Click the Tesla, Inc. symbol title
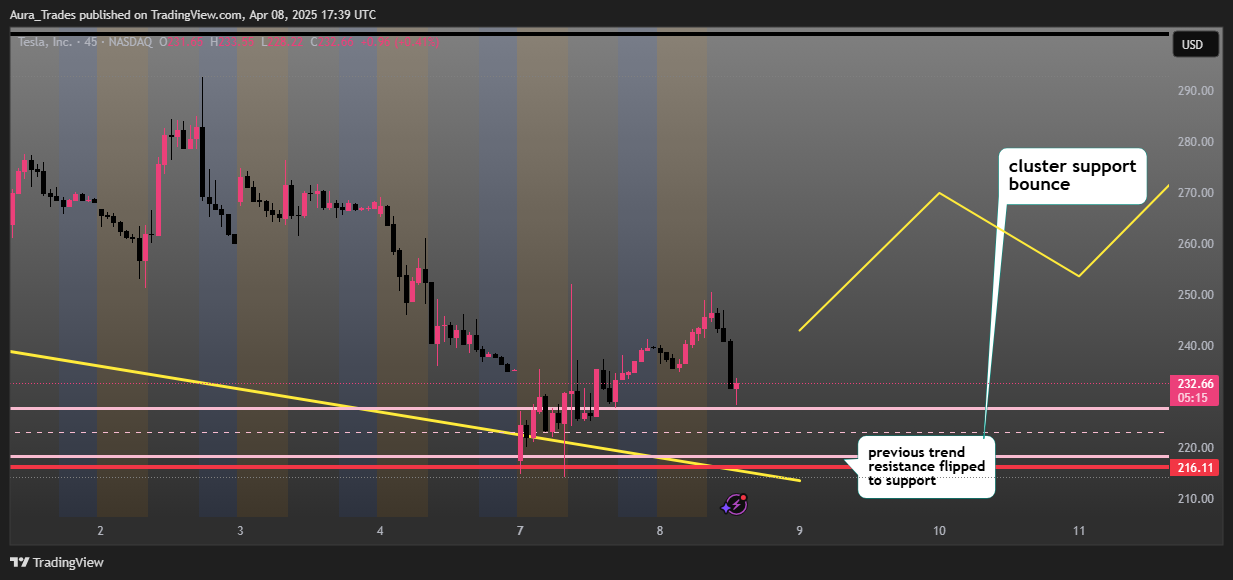1233x580 pixels. 46,42
